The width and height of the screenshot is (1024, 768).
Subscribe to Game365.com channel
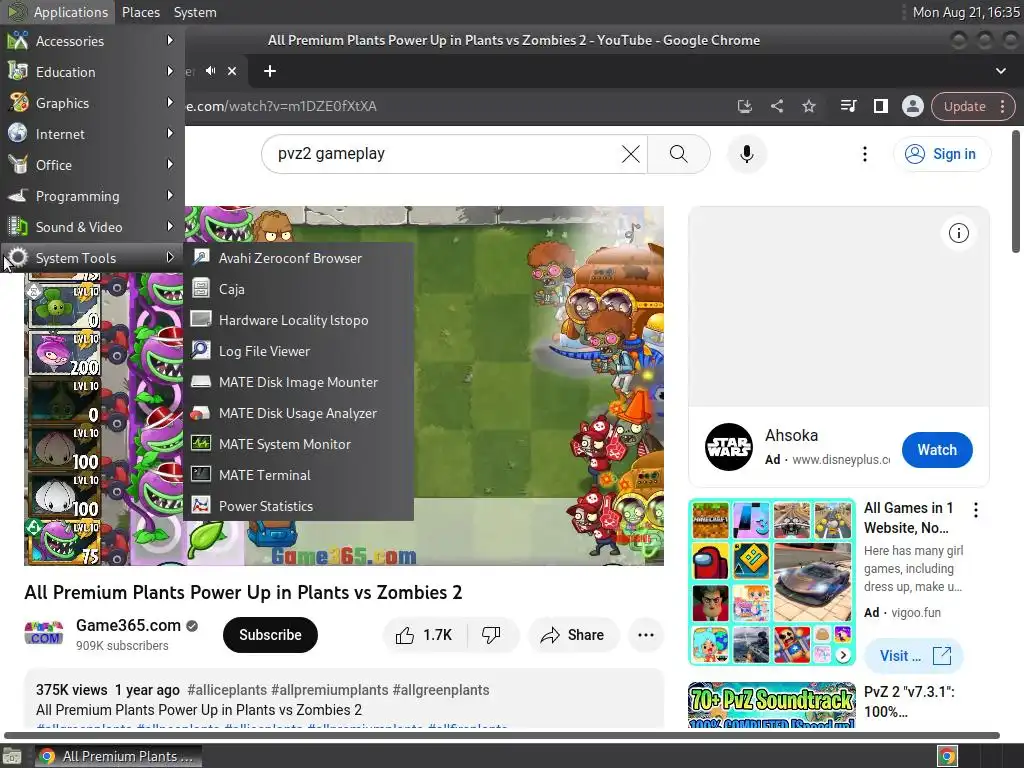pyautogui.click(x=270, y=635)
